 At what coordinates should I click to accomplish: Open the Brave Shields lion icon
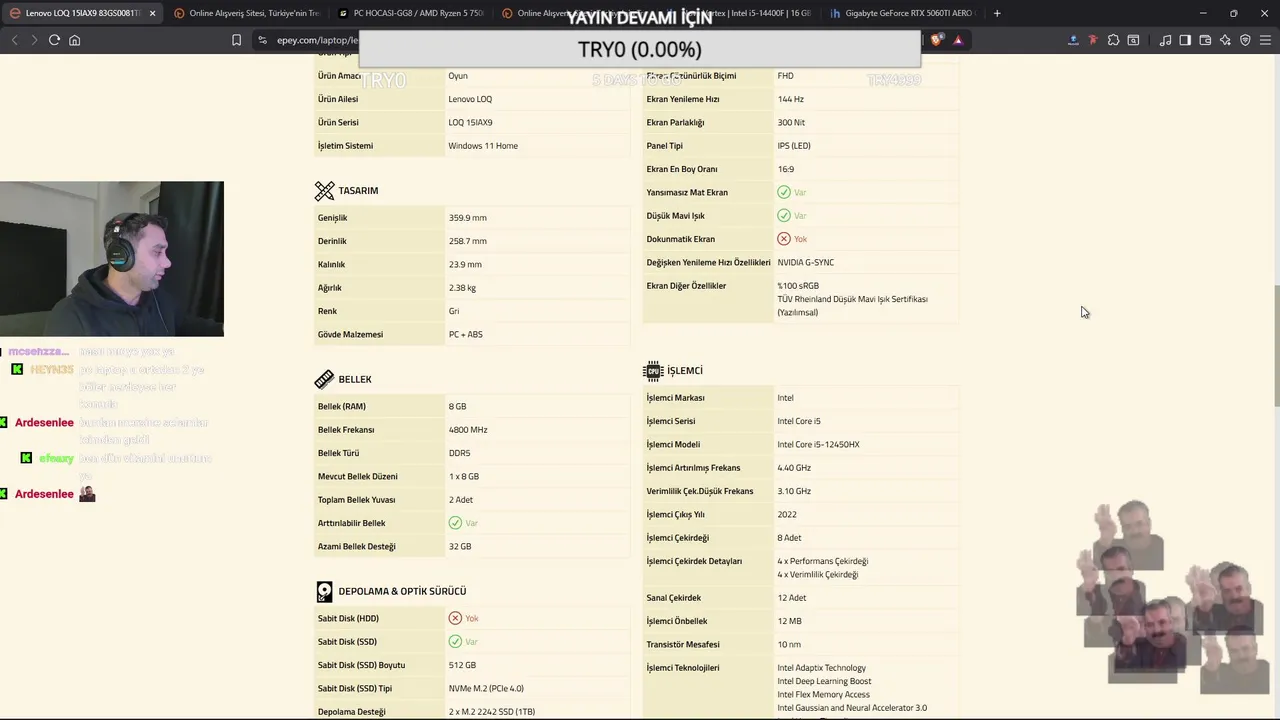pos(937,40)
